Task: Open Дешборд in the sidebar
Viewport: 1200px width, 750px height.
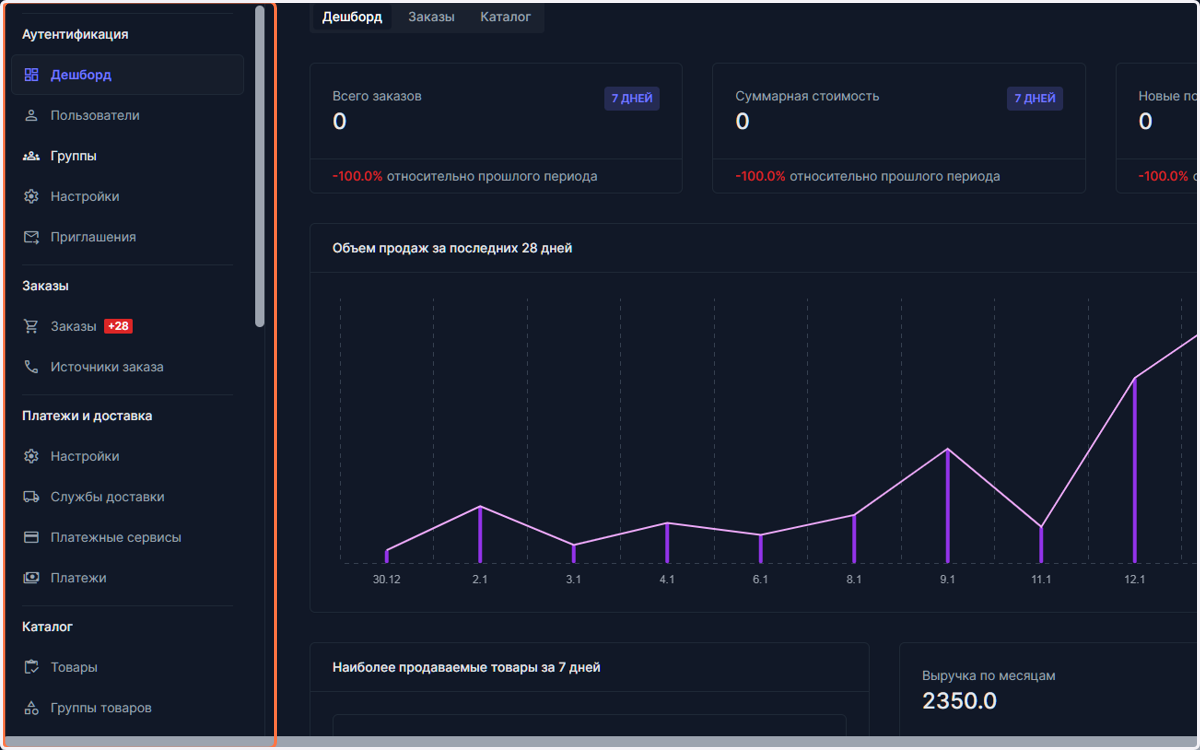Action: click(127, 75)
